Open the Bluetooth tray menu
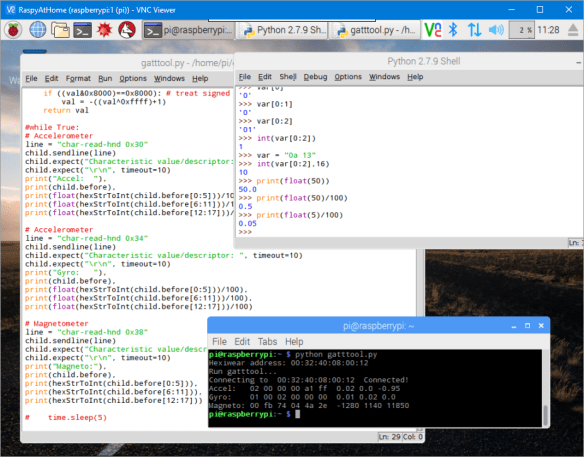584x457 pixels. [x=453, y=30]
